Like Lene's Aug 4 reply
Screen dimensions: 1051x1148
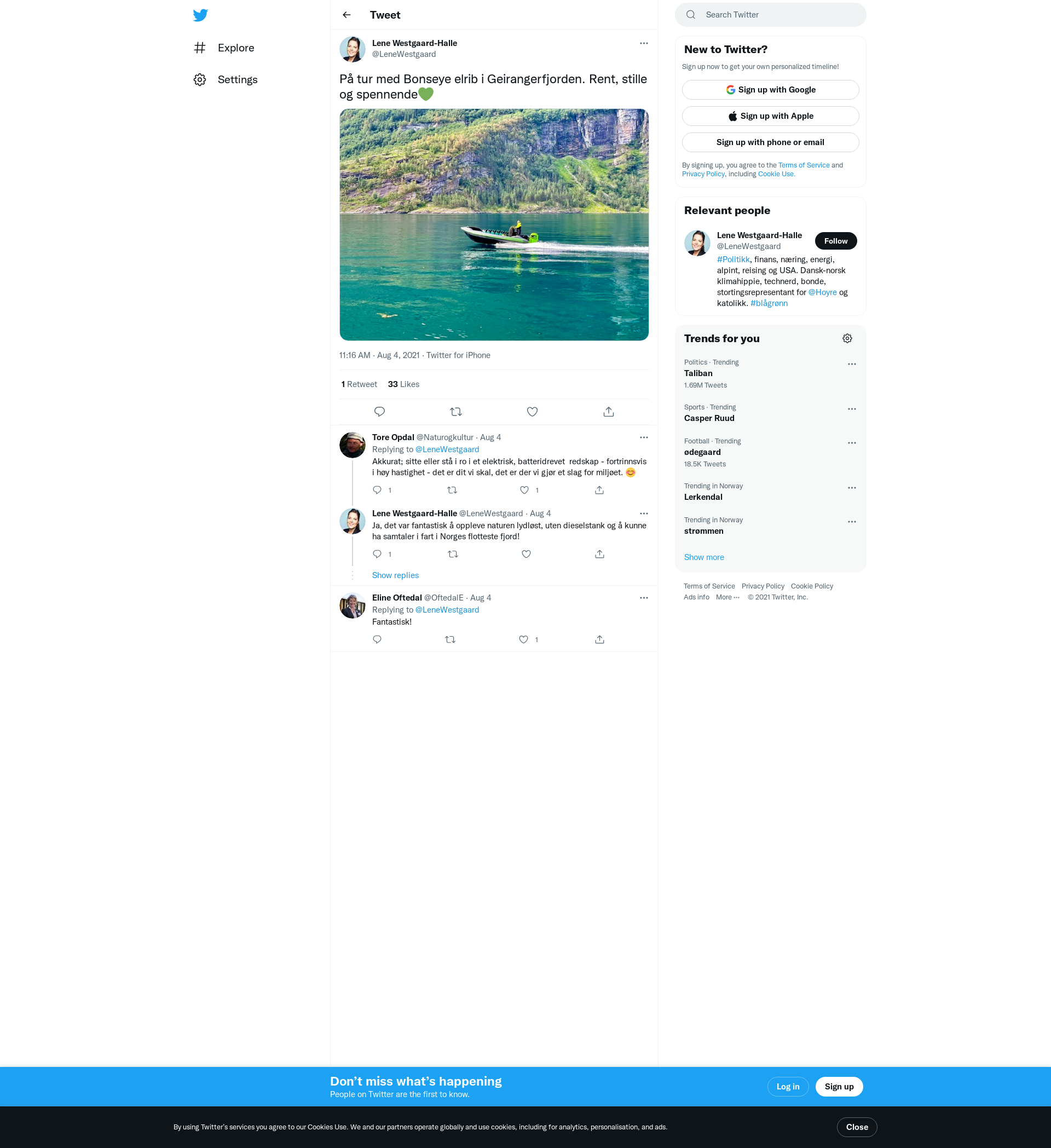pos(526,554)
